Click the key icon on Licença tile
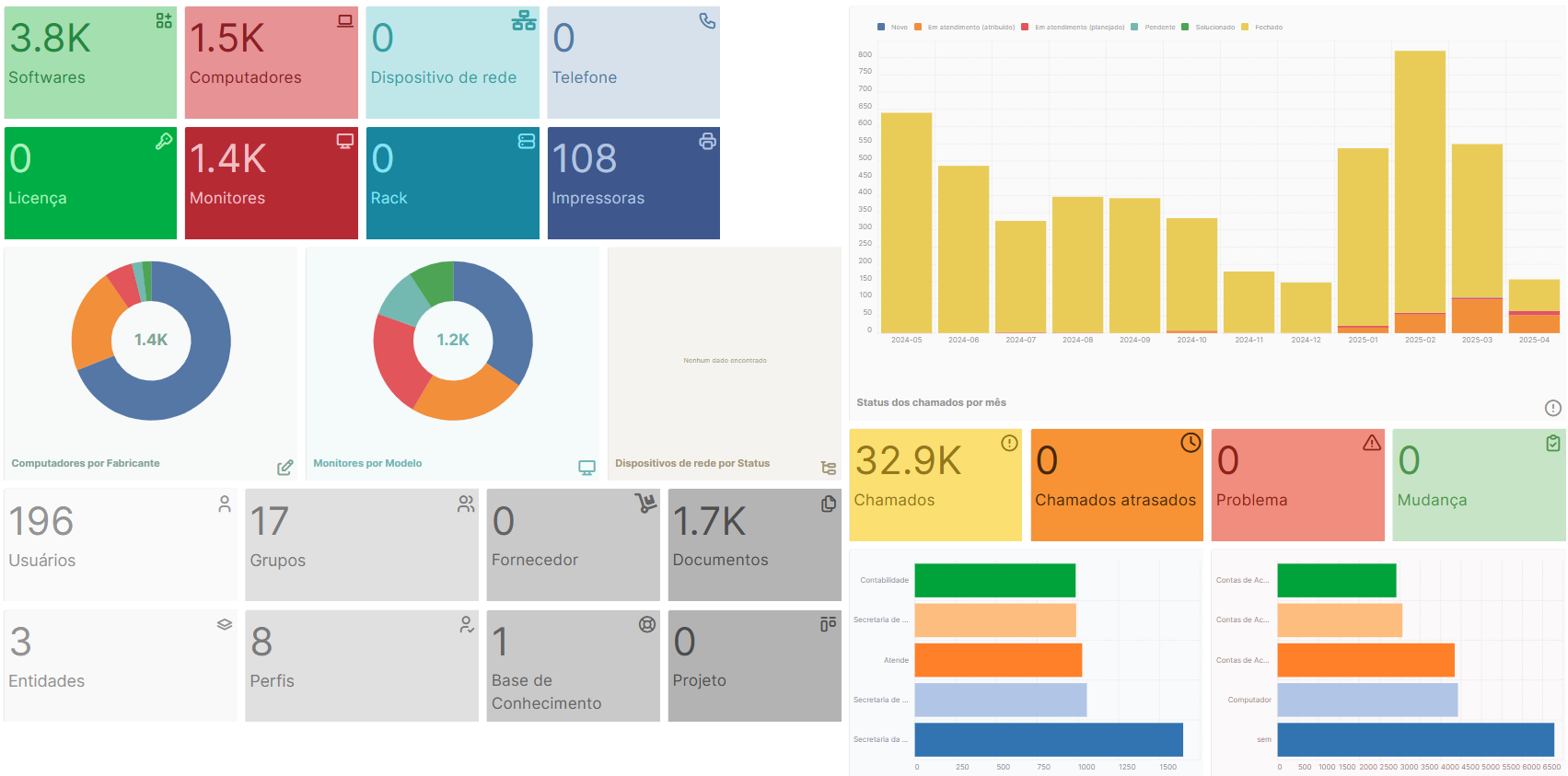This screenshot has height=776, width=1568. click(x=164, y=141)
